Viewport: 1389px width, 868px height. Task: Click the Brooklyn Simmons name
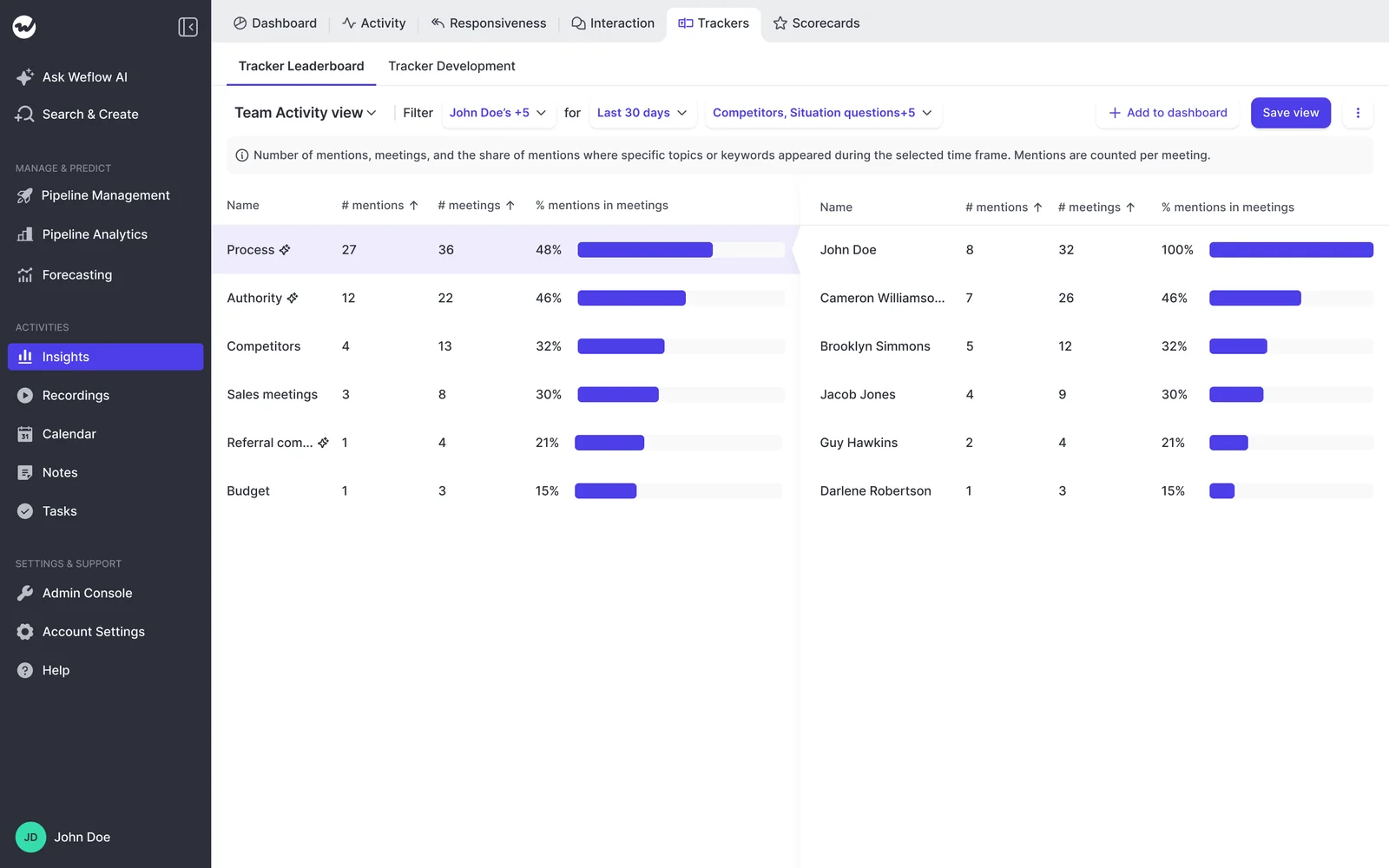pyautogui.click(x=875, y=346)
